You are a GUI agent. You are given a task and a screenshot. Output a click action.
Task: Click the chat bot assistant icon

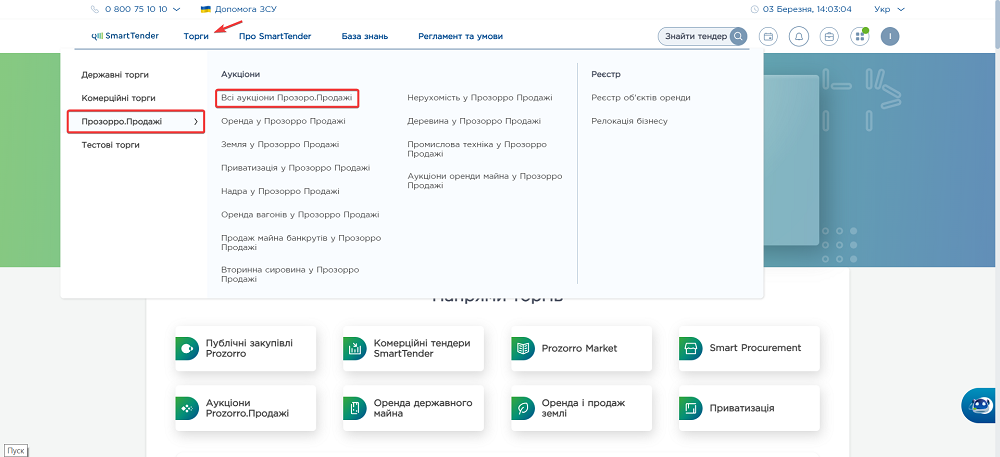tap(977, 405)
